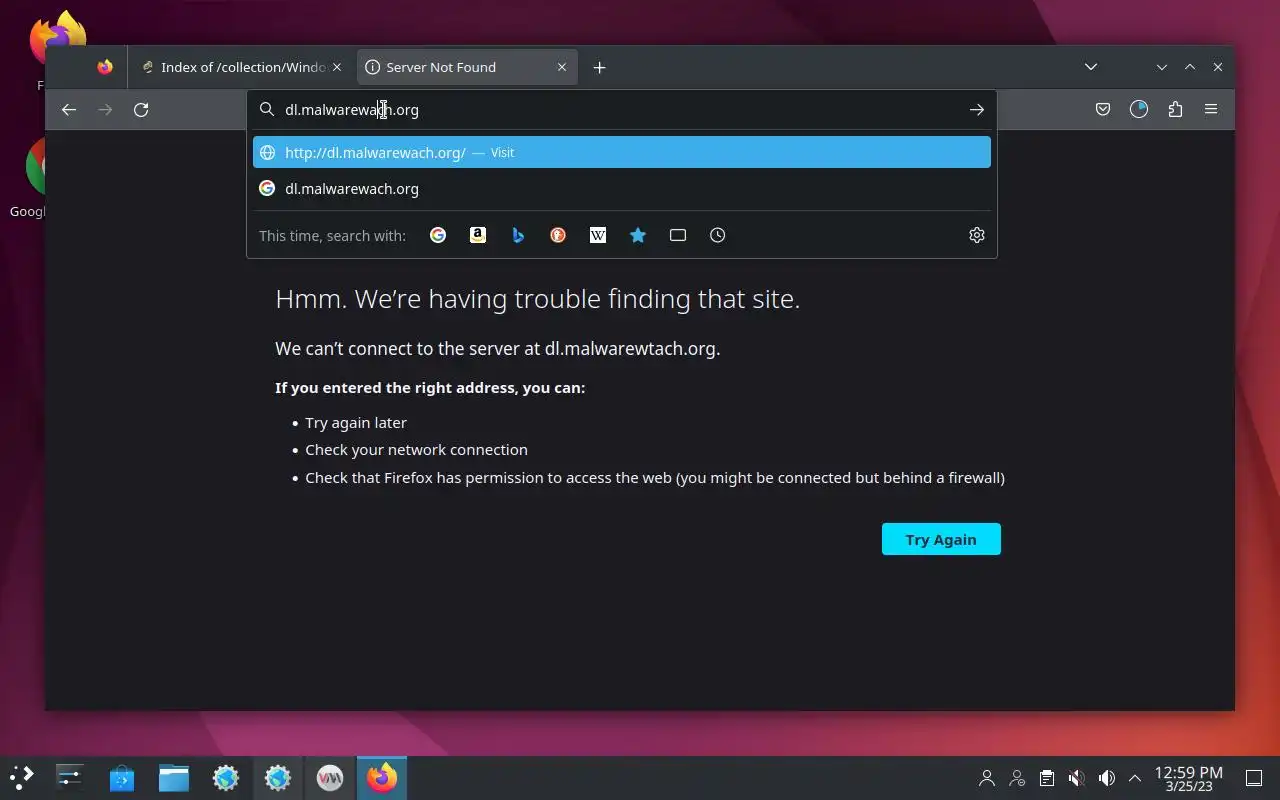Screen dimensions: 1280x800
Task: Search this time with Google
Action: (x=438, y=235)
